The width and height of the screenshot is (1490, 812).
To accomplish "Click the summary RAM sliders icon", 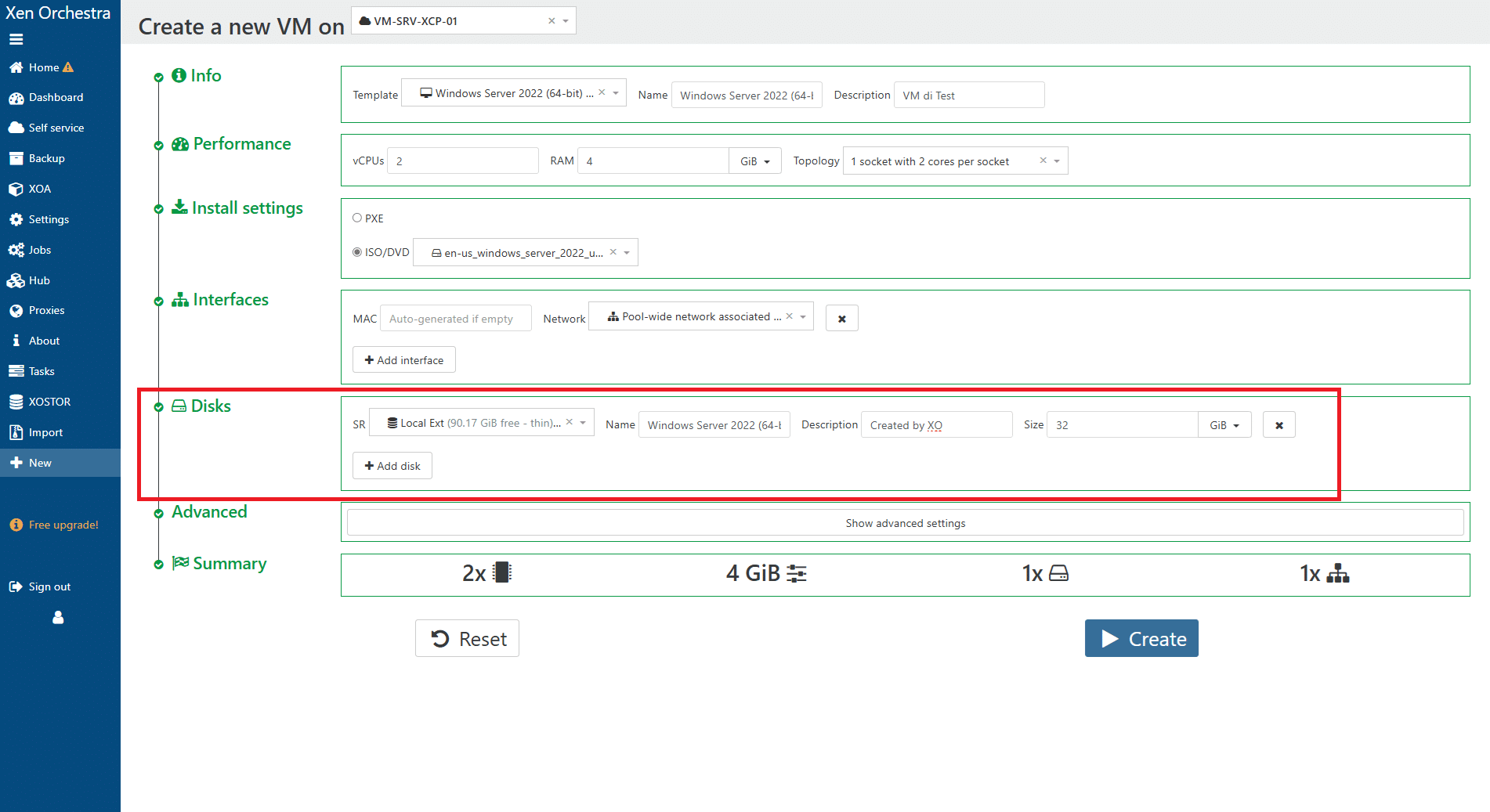I will pyautogui.click(x=797, y=573).
